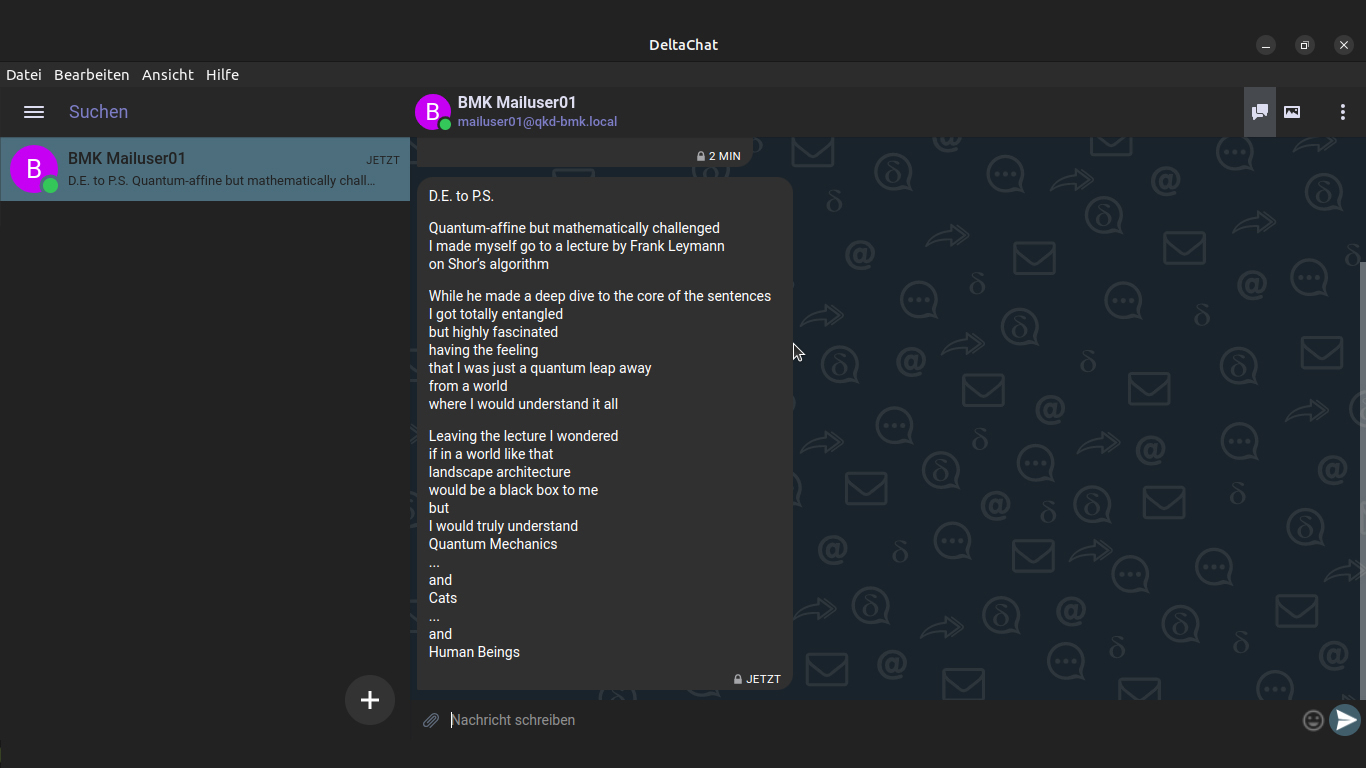Start a new chat with plus button
The height and width of the screenshot is (768, 1366).
pyautogui.click(x=370, y=700)
